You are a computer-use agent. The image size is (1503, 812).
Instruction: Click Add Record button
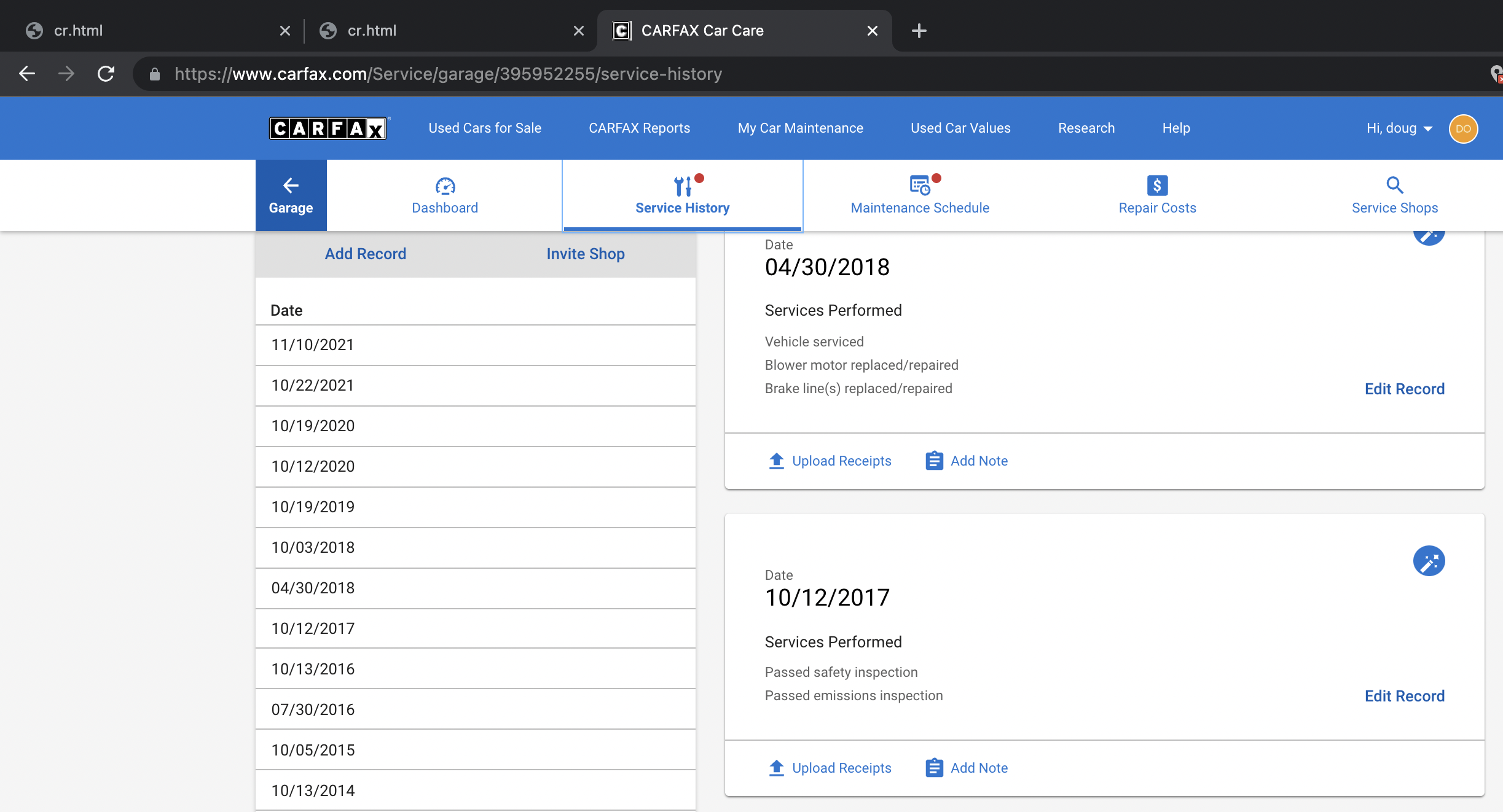[366, 254]
